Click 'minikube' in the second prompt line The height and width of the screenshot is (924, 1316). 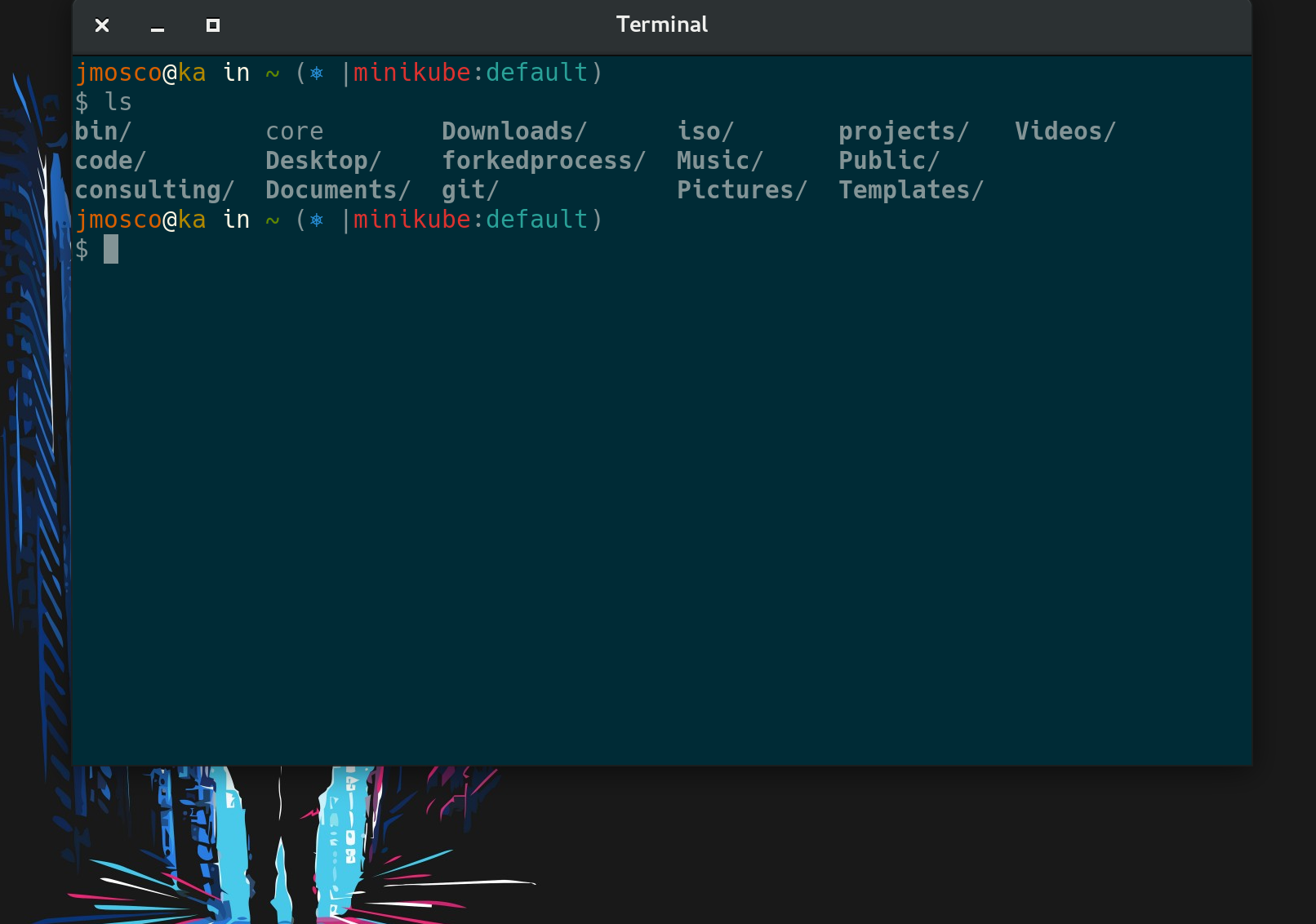click(x=412, y=220)
